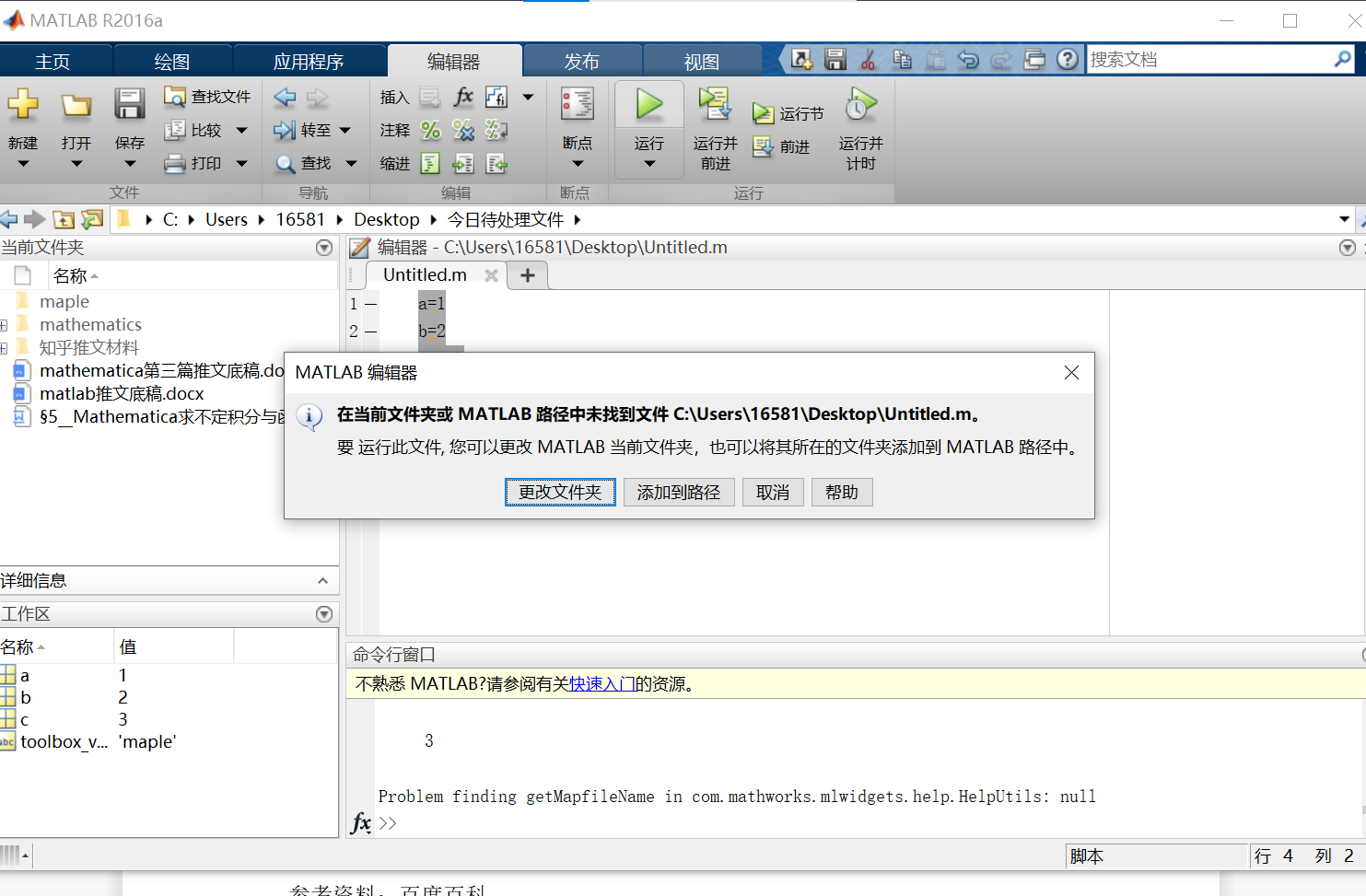Click the New file plus icon

(23, 104)
